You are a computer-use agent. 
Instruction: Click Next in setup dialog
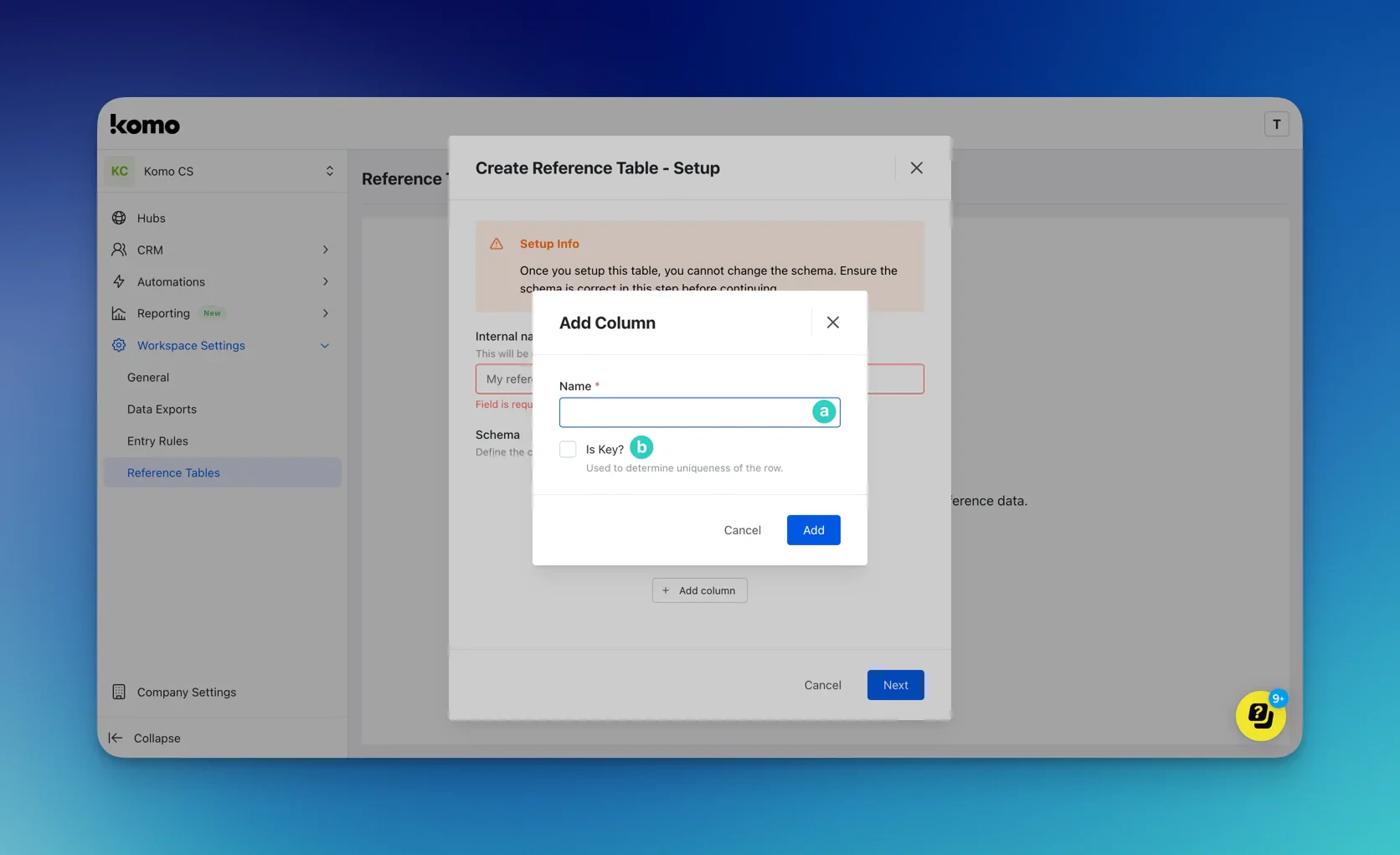pos(895,685)
